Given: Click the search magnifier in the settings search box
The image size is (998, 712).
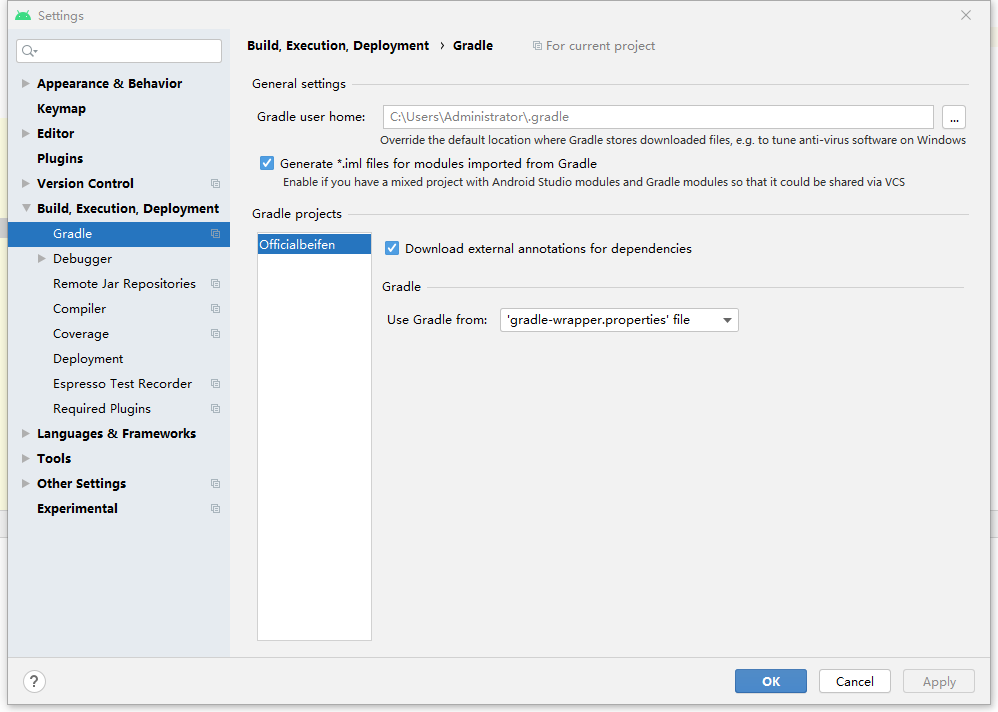Looking at the screenshot, I should (28, 50).
